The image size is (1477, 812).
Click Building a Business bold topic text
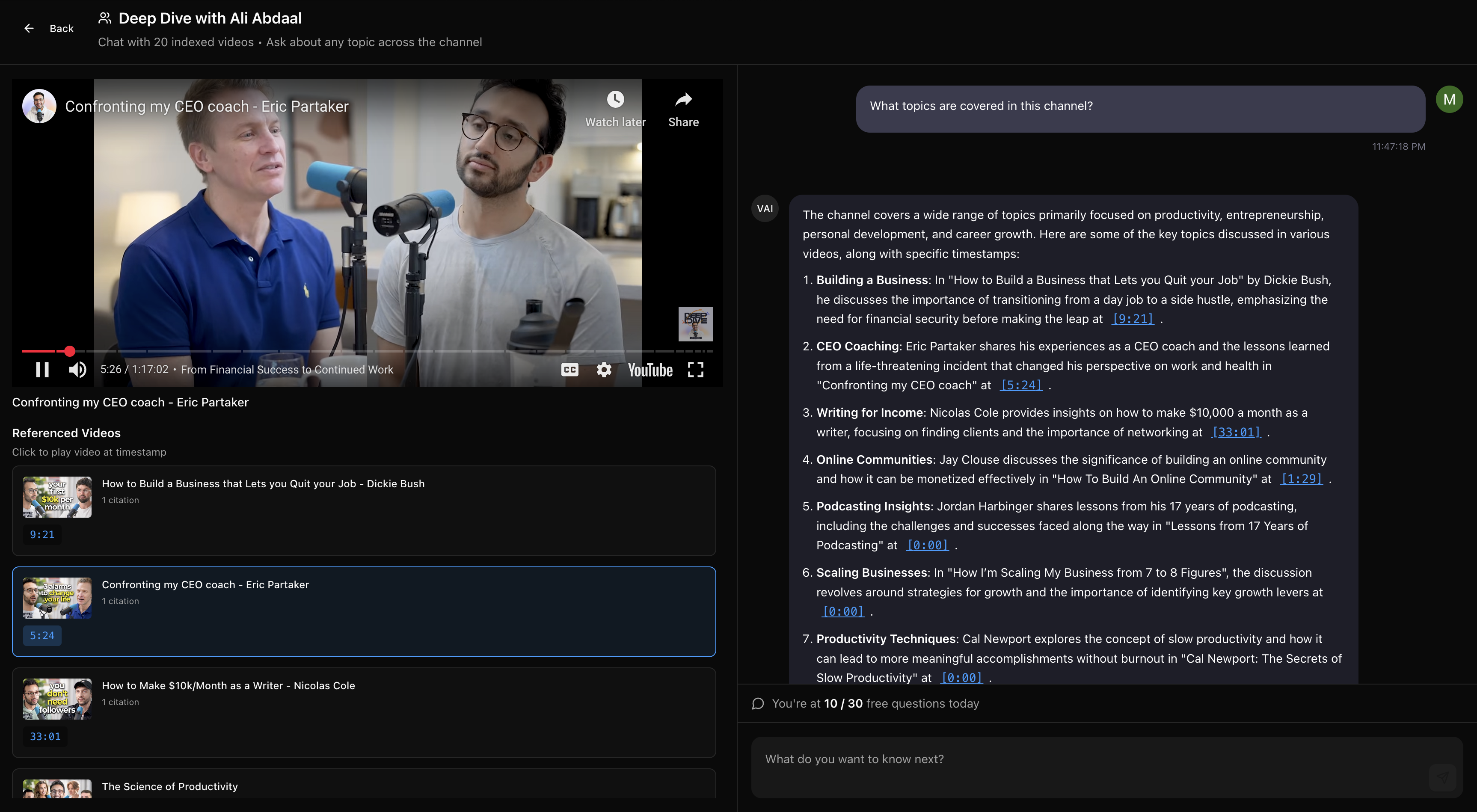872,280
